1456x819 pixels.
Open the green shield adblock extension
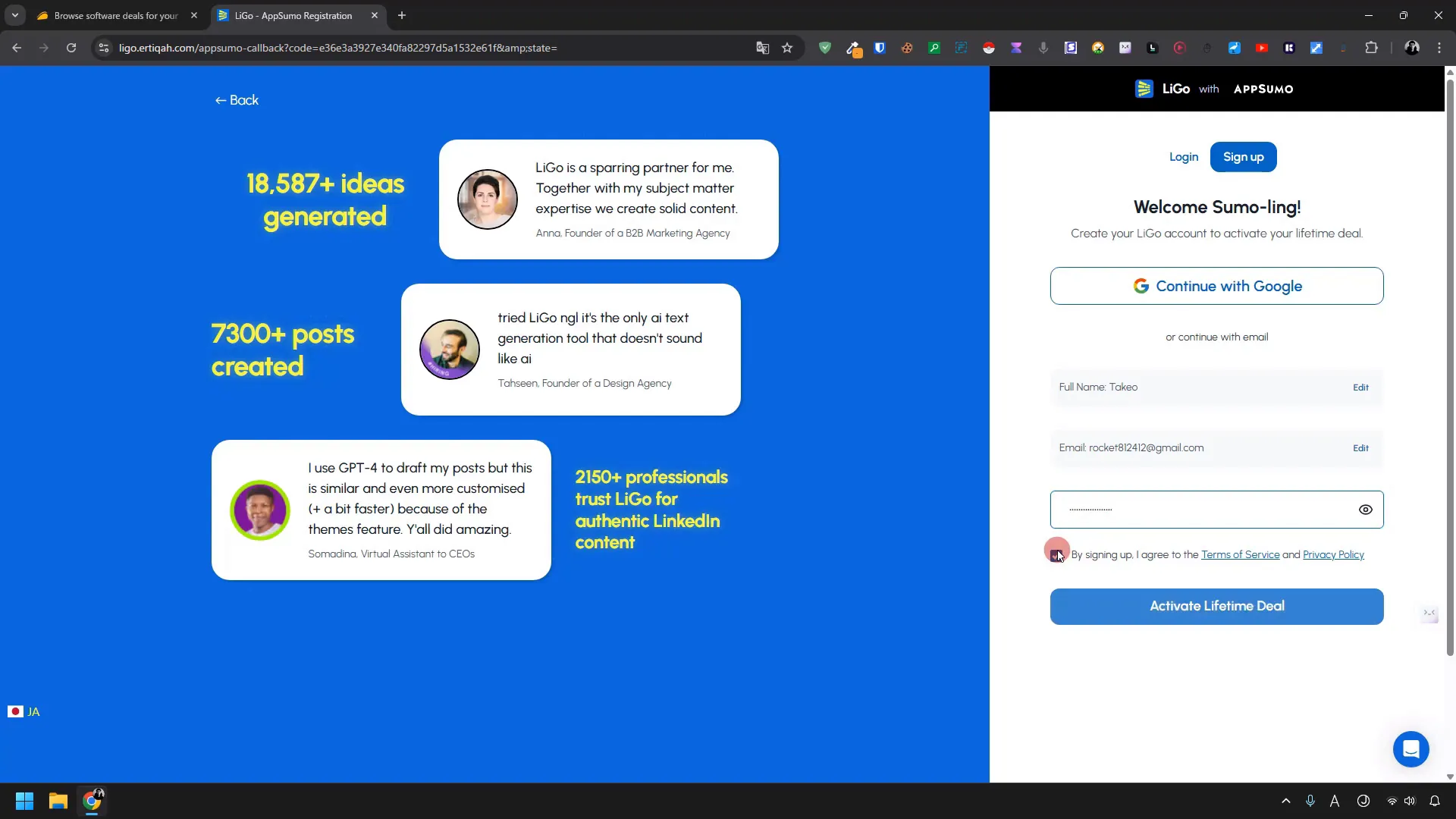pyautogui.click(x=825, y=48)
